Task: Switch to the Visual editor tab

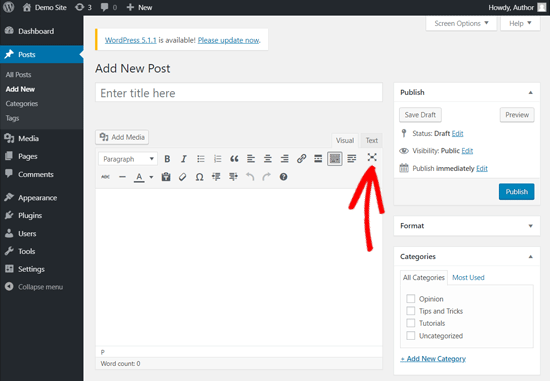Action: [345, 140]
